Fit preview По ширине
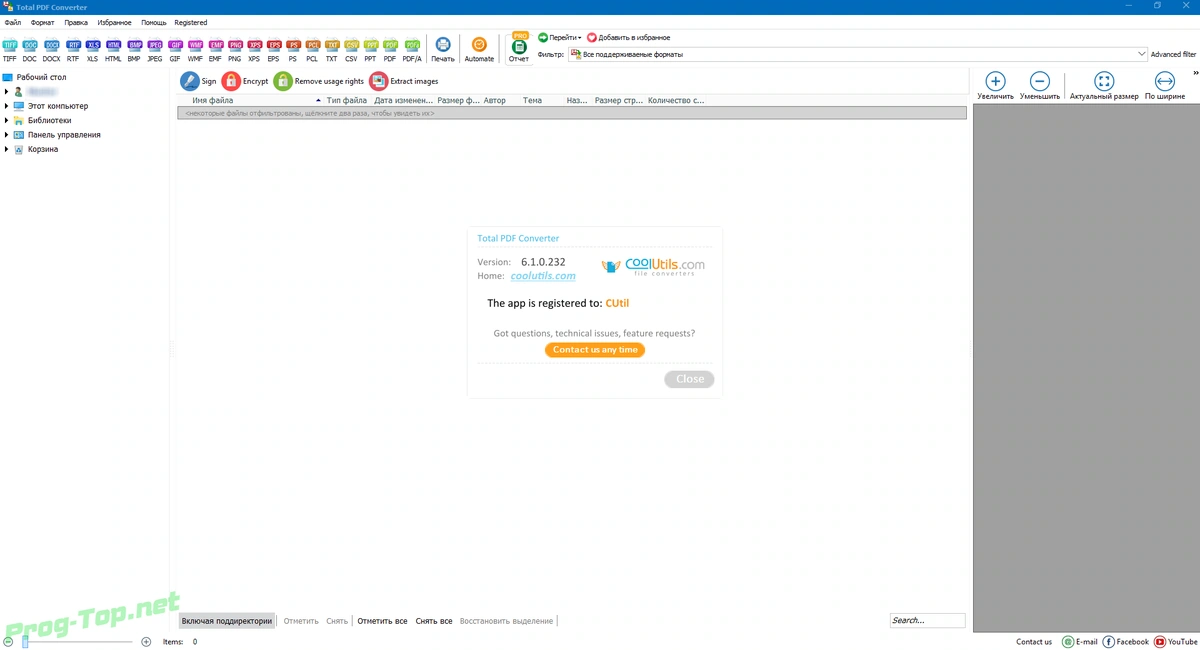1200x650 pixels. [1165, 86]
